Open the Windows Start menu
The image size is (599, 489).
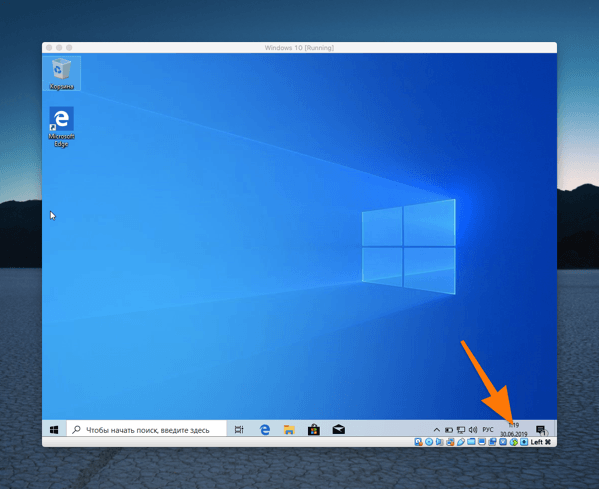54,430
